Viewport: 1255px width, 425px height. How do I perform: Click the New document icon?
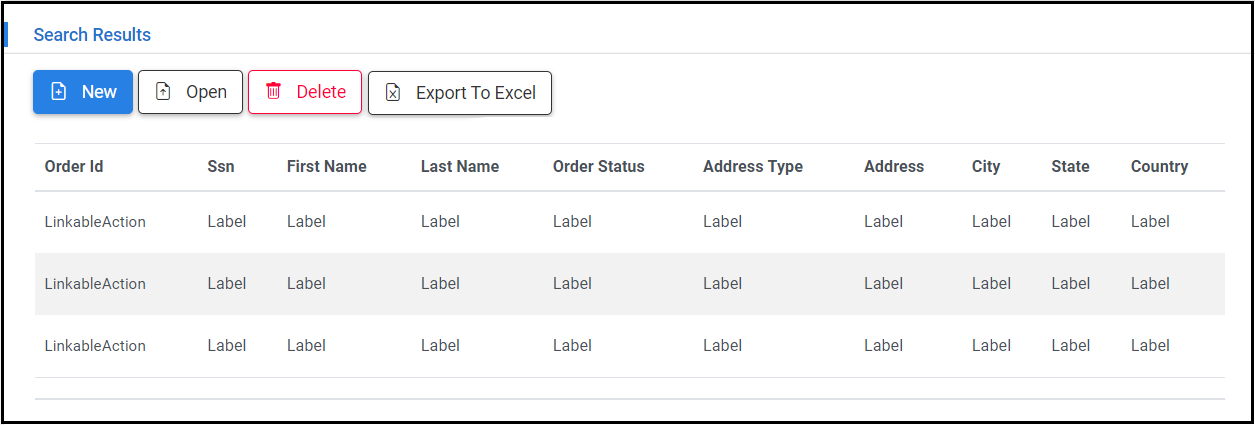59,92
